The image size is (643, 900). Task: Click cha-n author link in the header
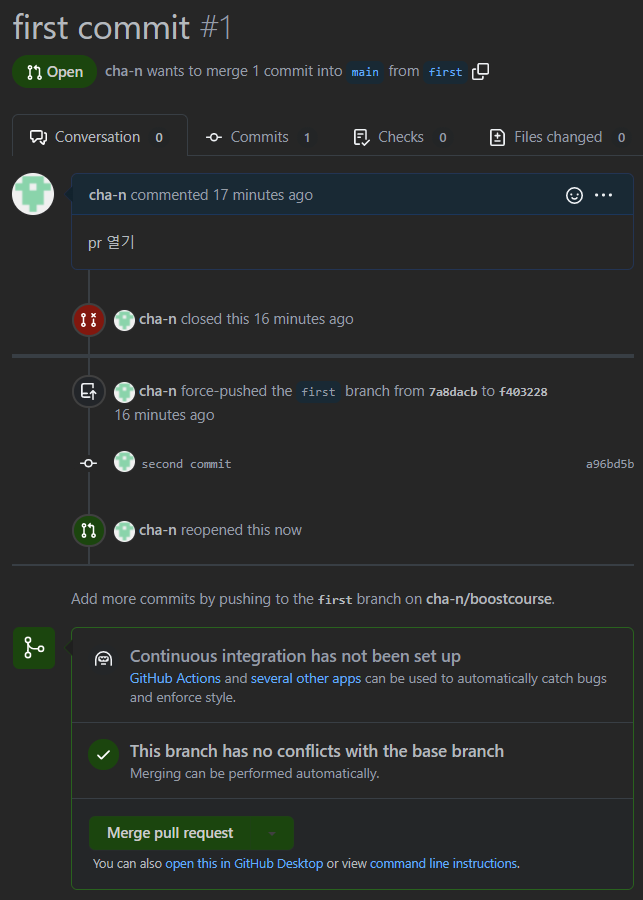point(125,71)
